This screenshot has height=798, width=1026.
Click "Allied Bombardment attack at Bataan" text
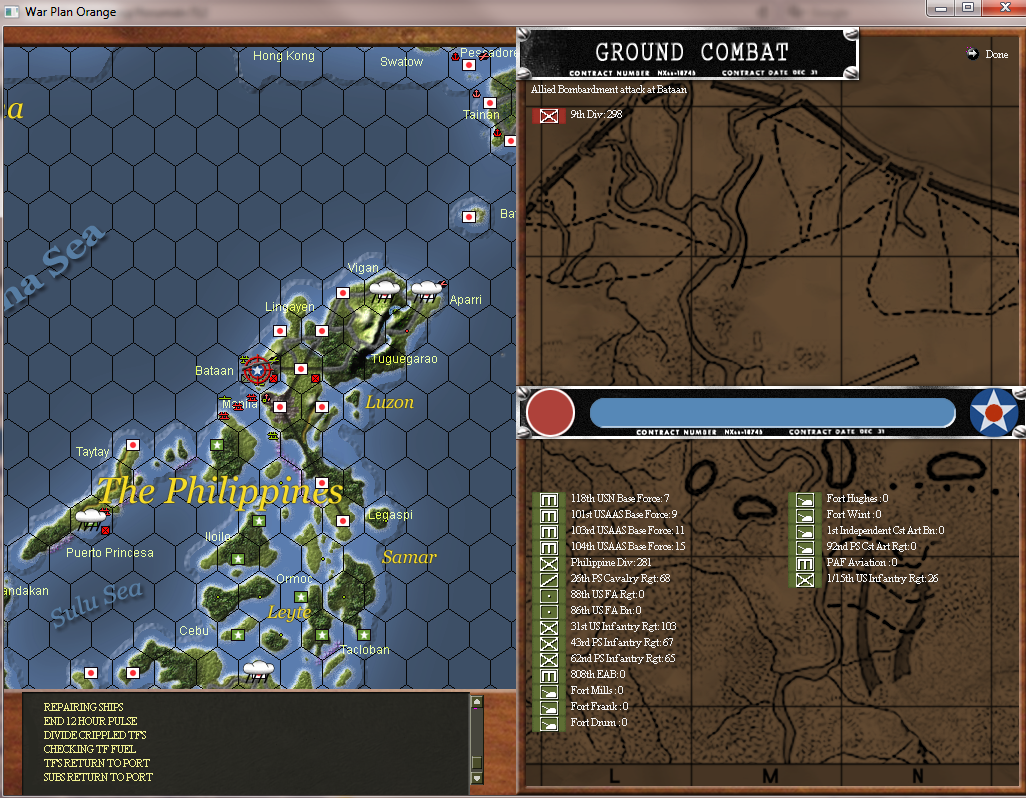(x=609, y=90)
